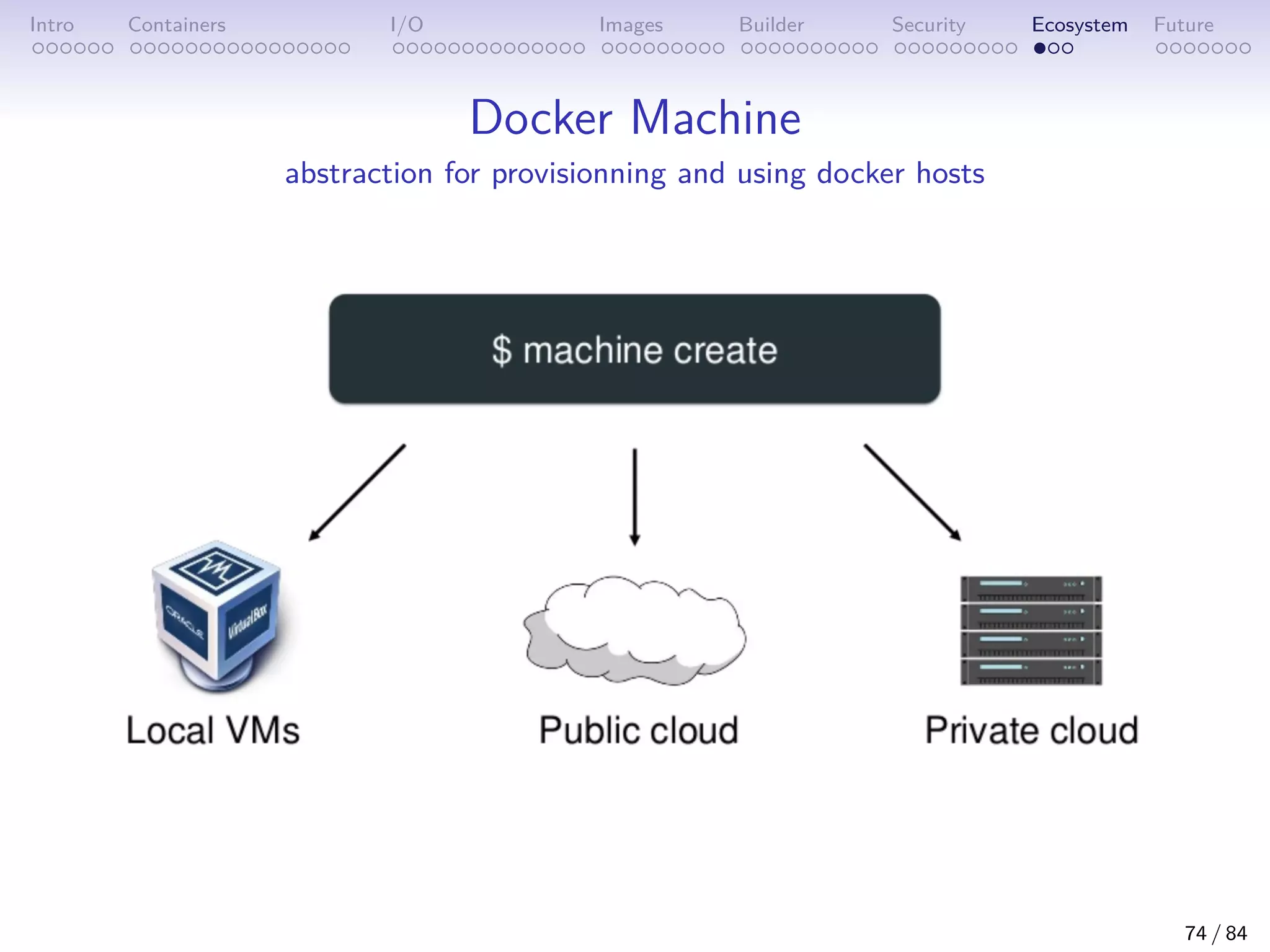
Task: Click the 74 / 84 page counter
Action: pyautogui.click(x=1215, y=933)
